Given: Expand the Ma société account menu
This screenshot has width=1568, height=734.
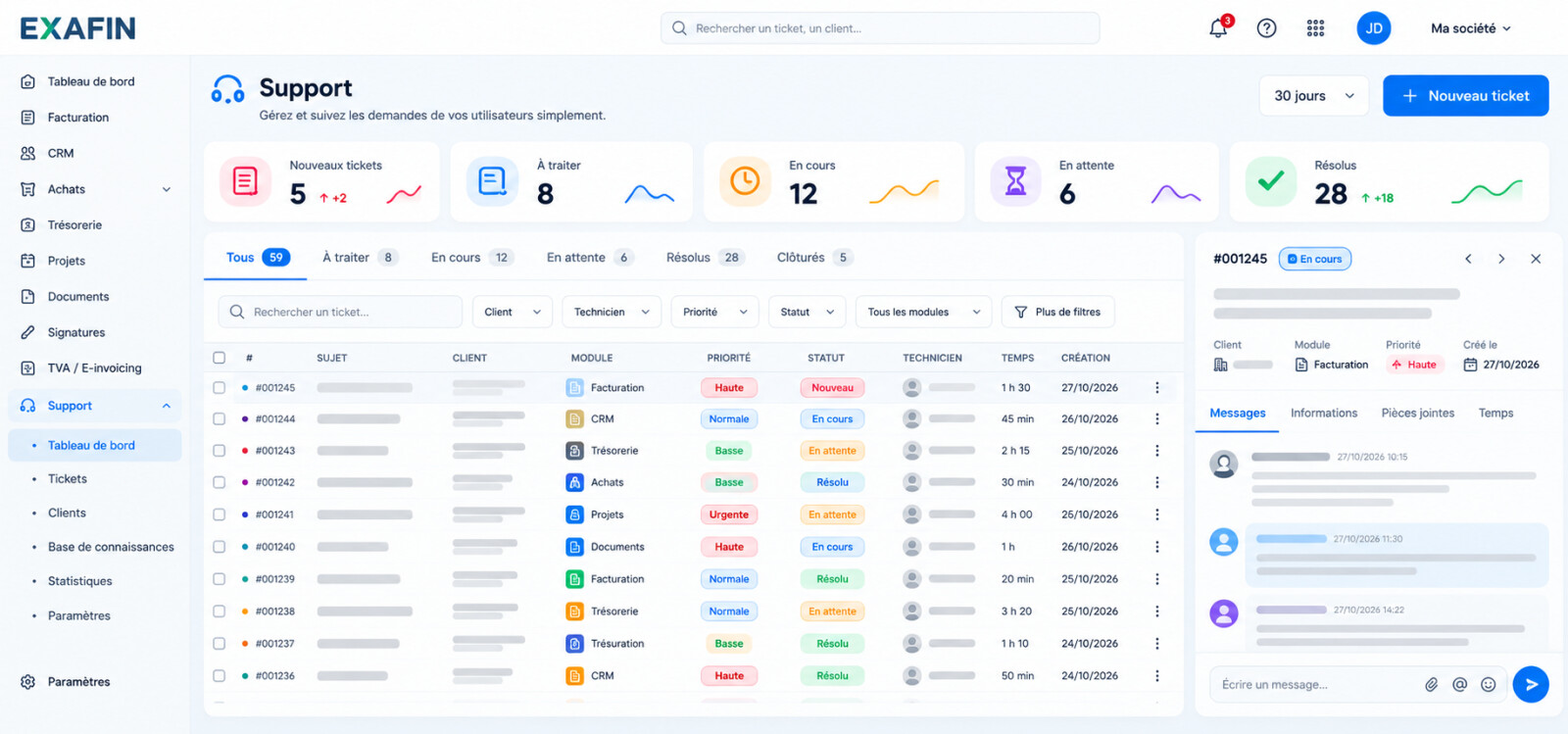Looking at the screenshot, I should click(x=1471, y=28).
